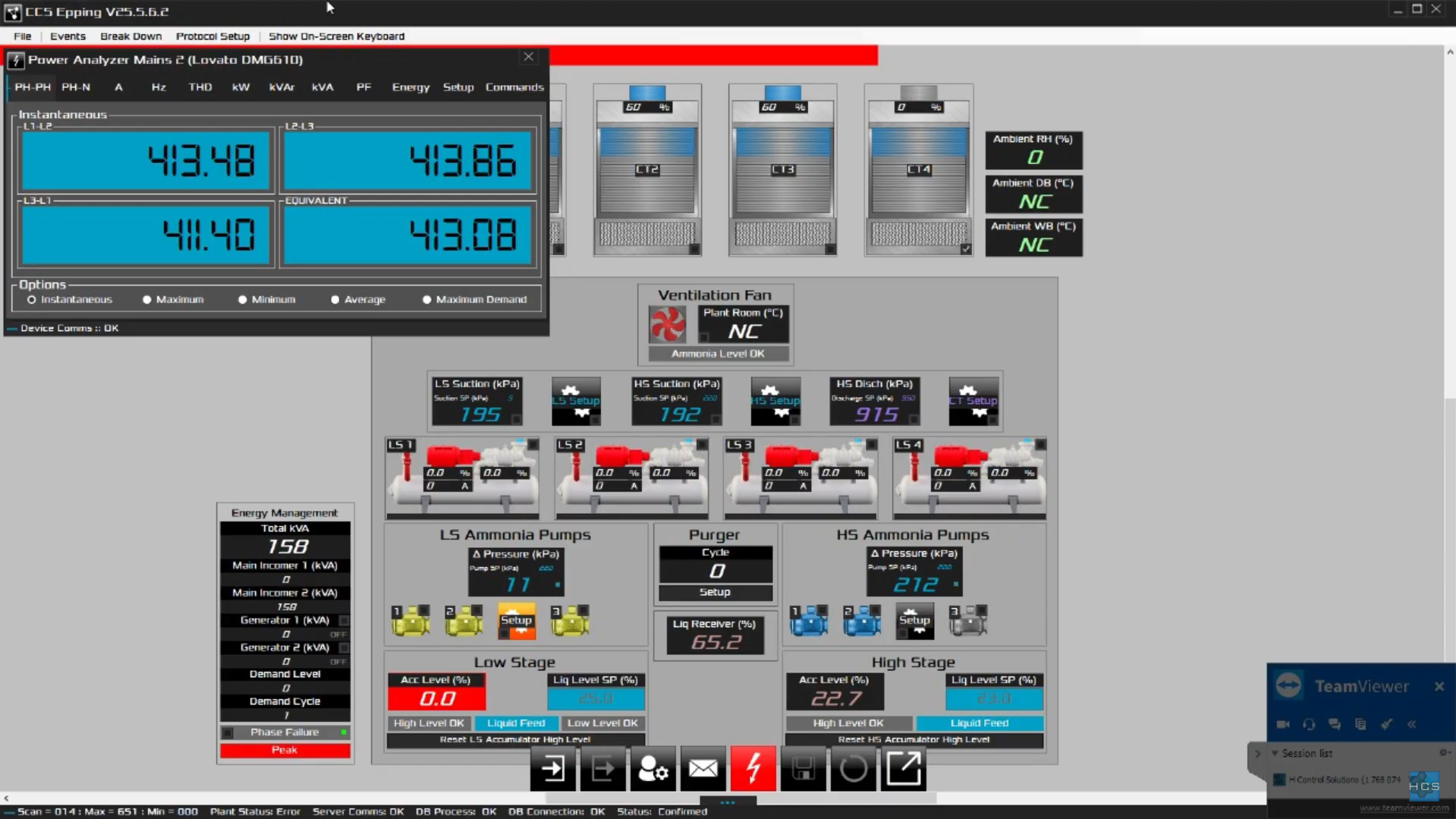Collapse the TeamViewer Session list triangle
1456x819 pixels.
1275,754
